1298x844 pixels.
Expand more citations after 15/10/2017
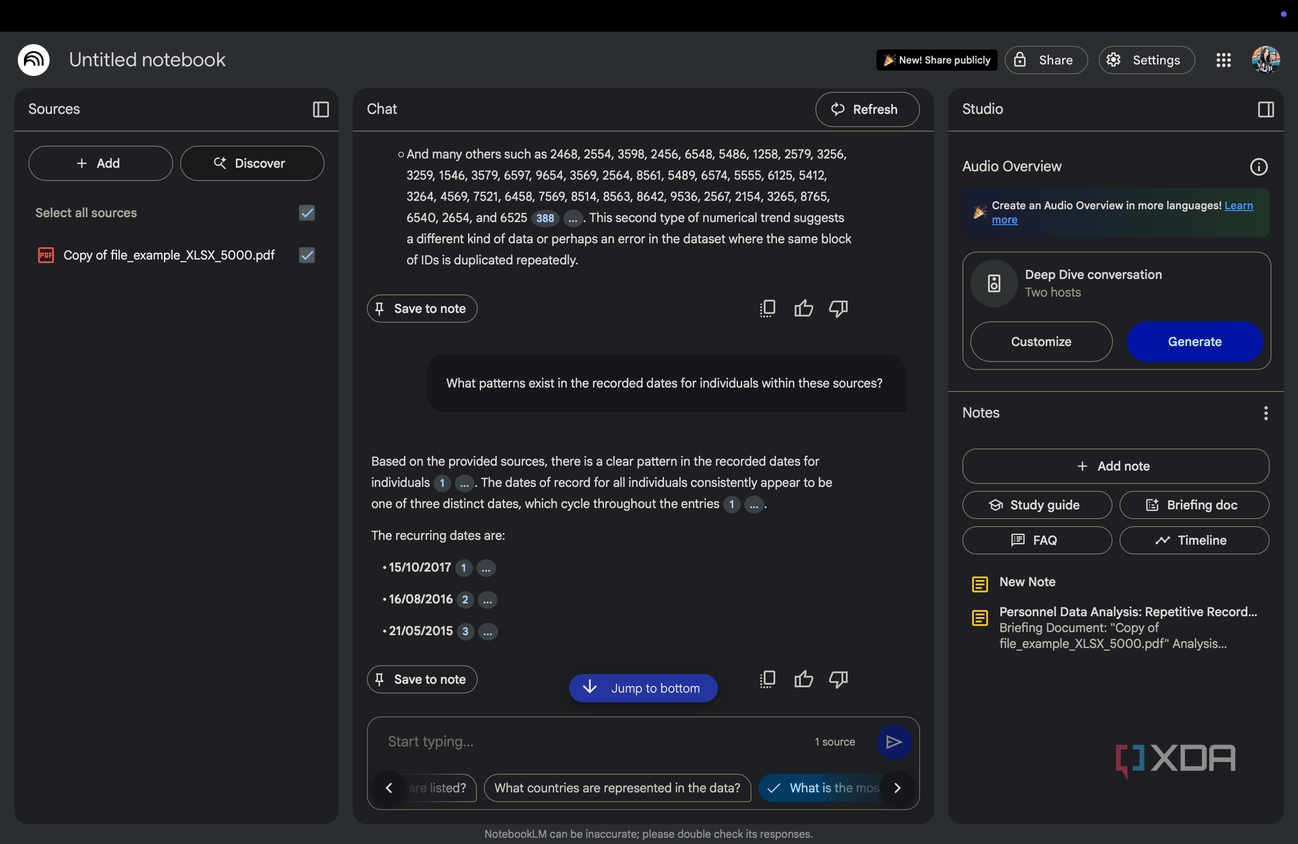click(486, 568)
